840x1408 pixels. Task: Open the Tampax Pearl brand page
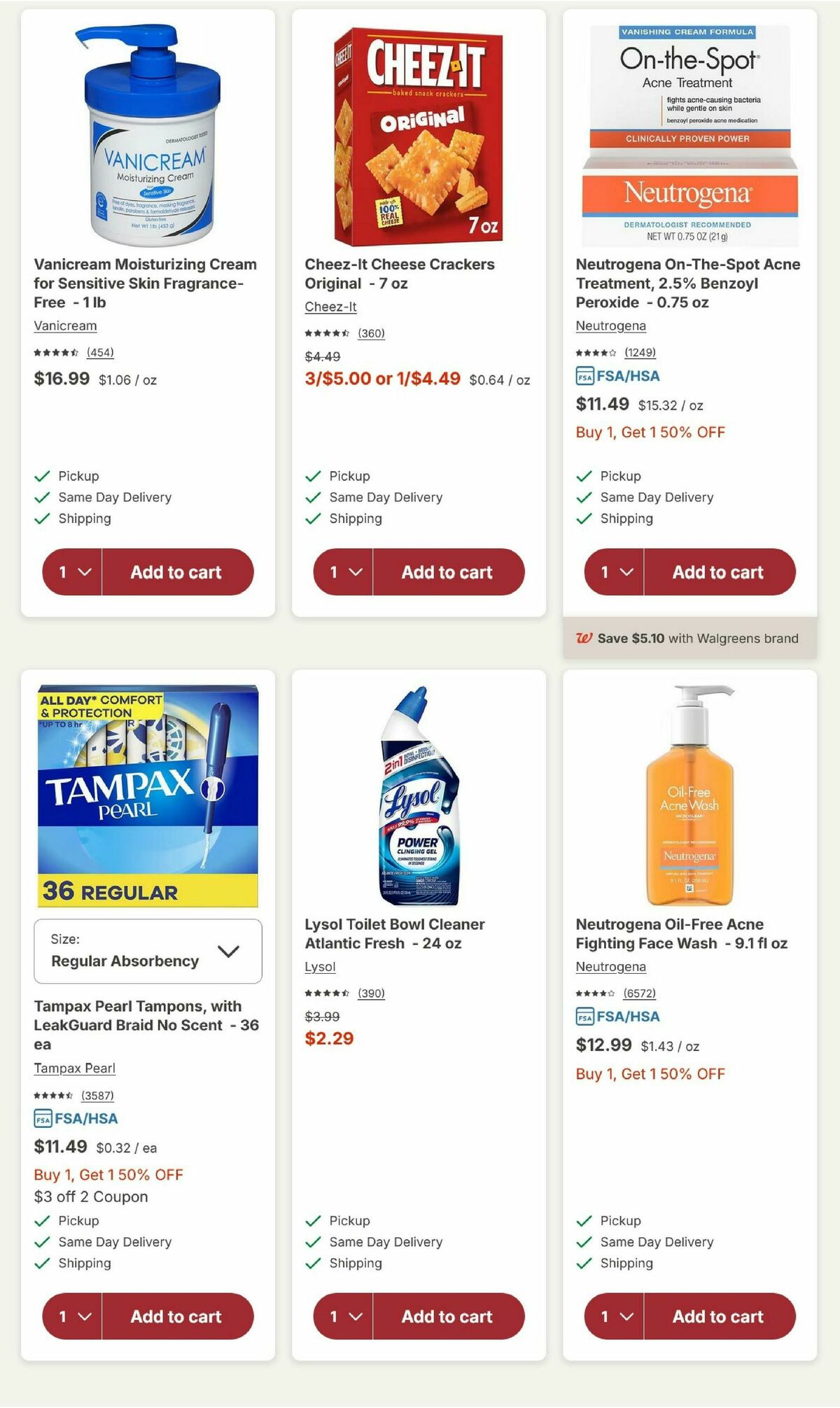click(x=75, y=1068)
